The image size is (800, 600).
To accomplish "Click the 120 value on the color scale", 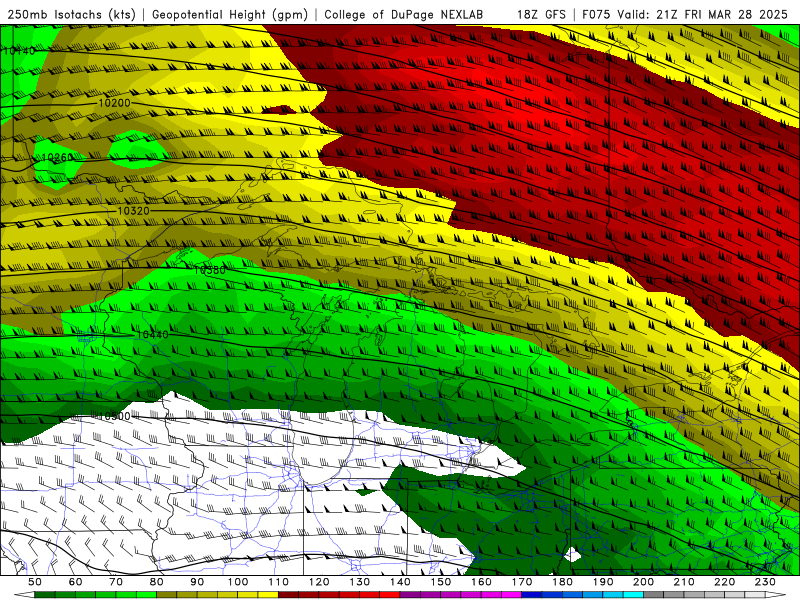I will click(319, 582).
